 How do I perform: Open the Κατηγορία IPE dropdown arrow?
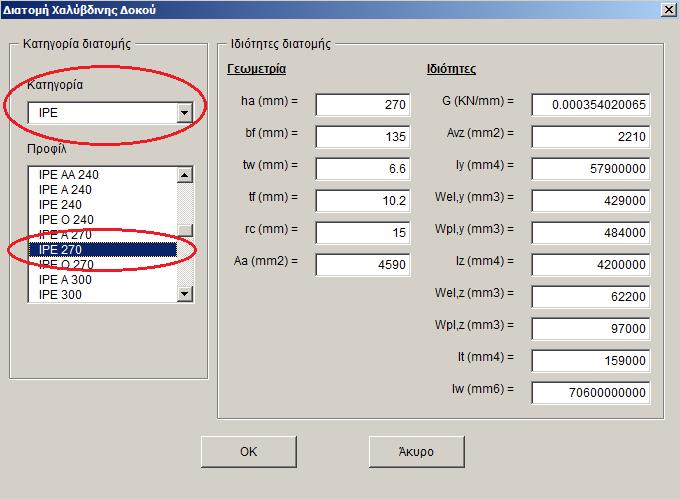[x=184, y=113]
